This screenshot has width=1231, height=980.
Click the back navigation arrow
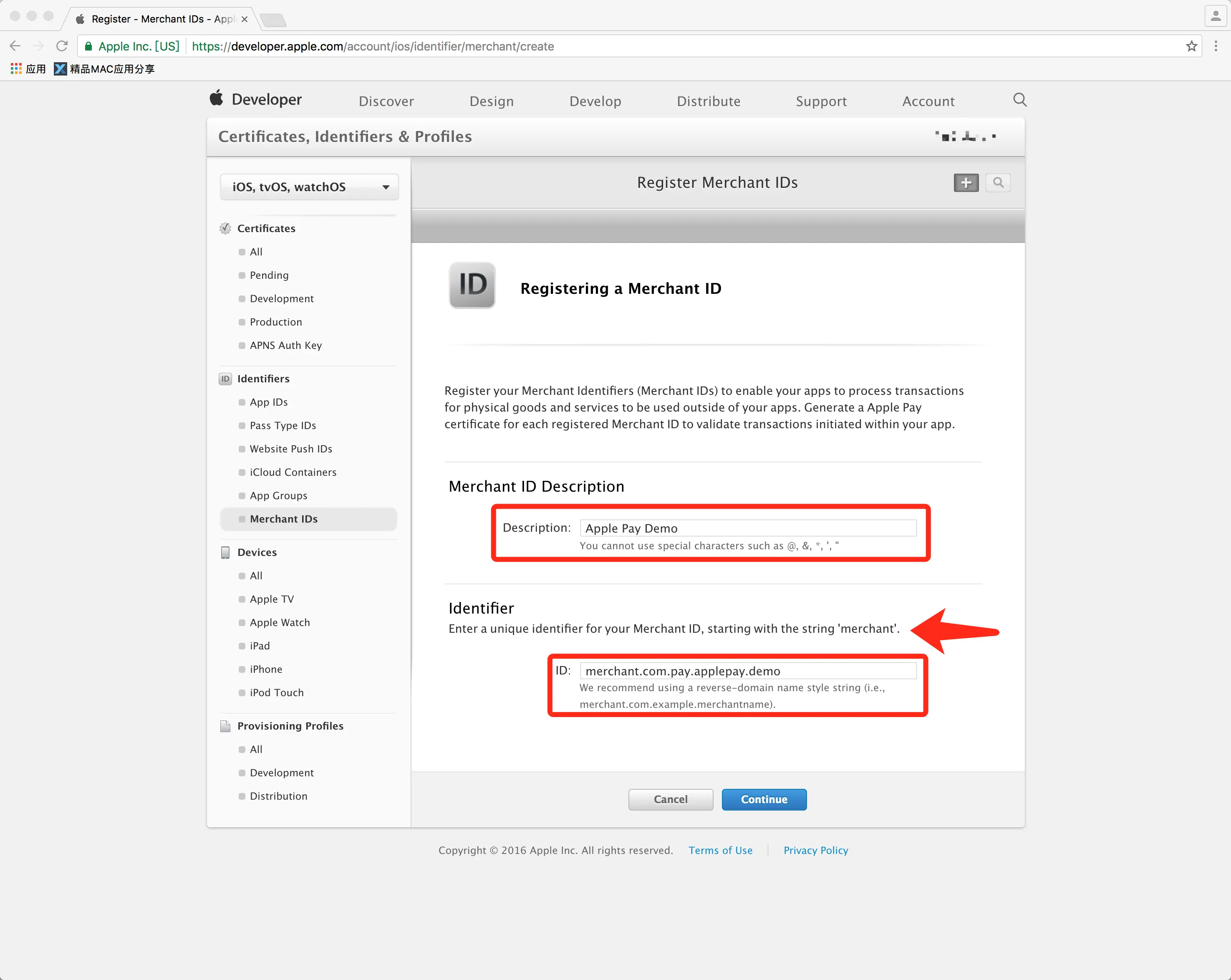[15, 46]
